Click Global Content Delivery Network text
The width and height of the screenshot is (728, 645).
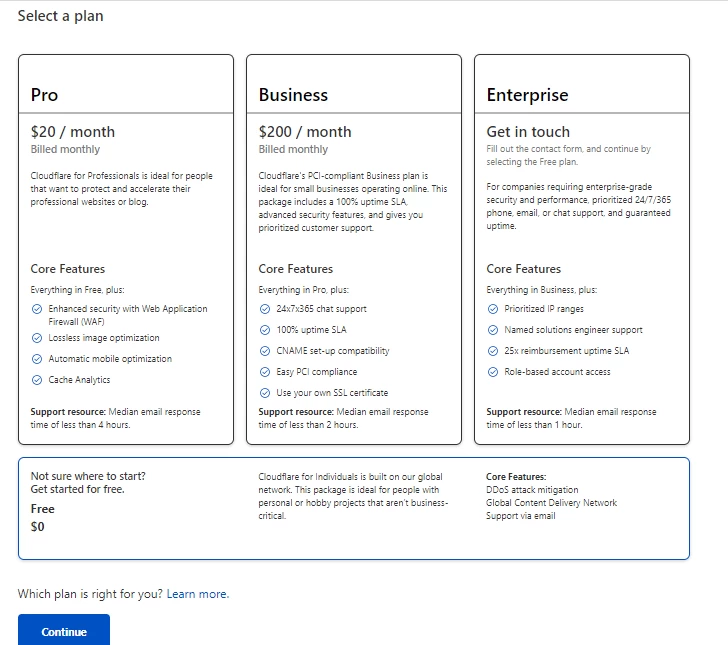click(552, 503)
